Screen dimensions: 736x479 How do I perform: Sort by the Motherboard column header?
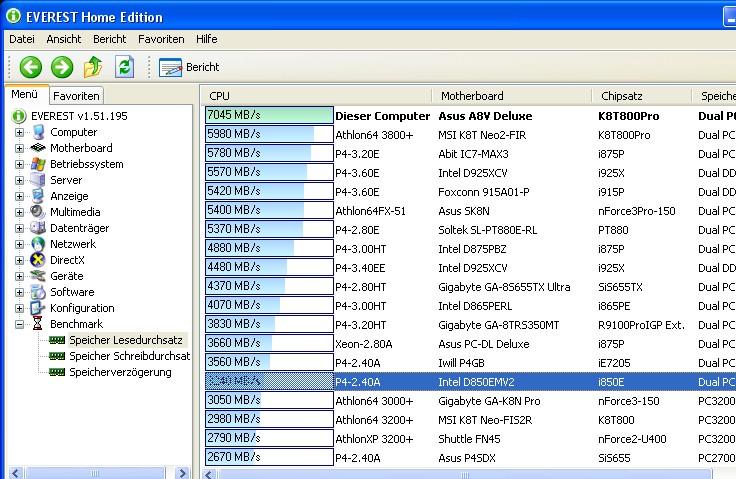click(512, 96)
